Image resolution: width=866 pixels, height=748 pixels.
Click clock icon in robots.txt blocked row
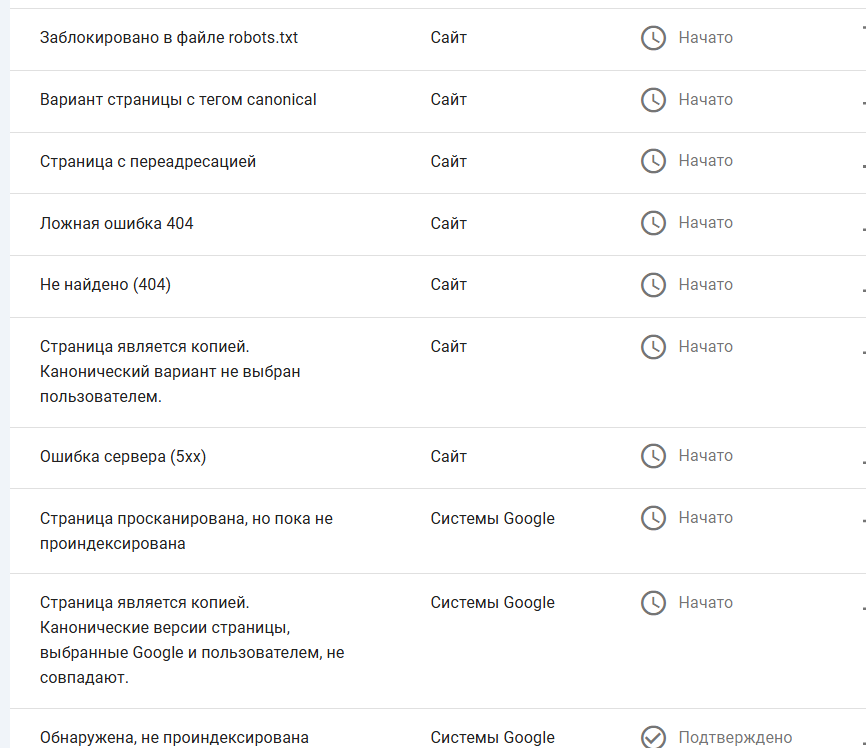tap(653, 38)
